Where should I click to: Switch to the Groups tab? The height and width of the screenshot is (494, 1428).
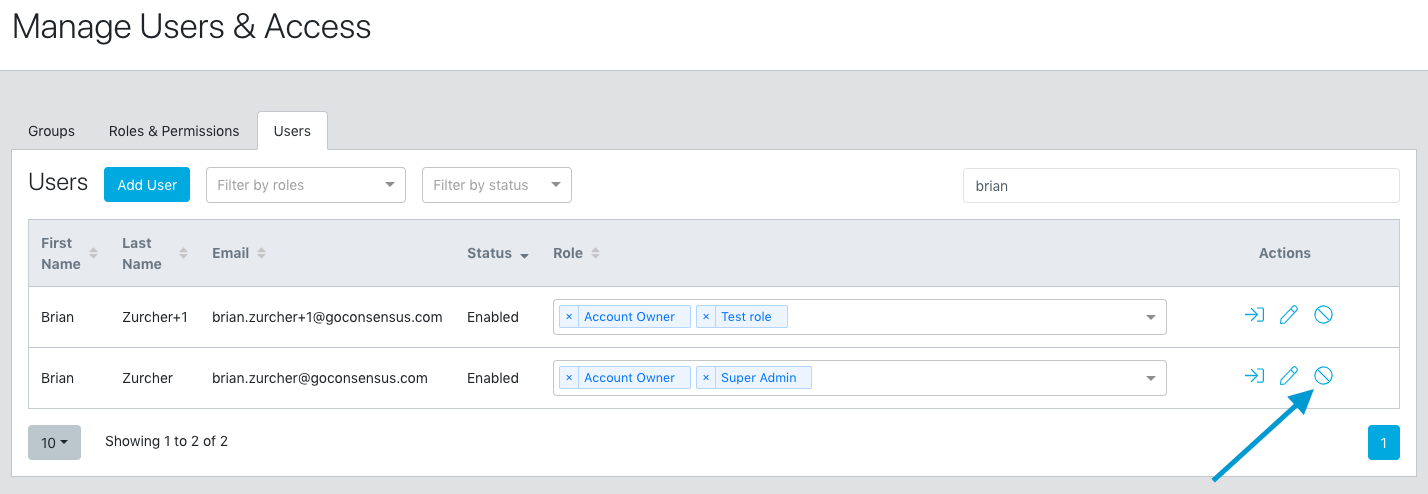click(51, 131)
